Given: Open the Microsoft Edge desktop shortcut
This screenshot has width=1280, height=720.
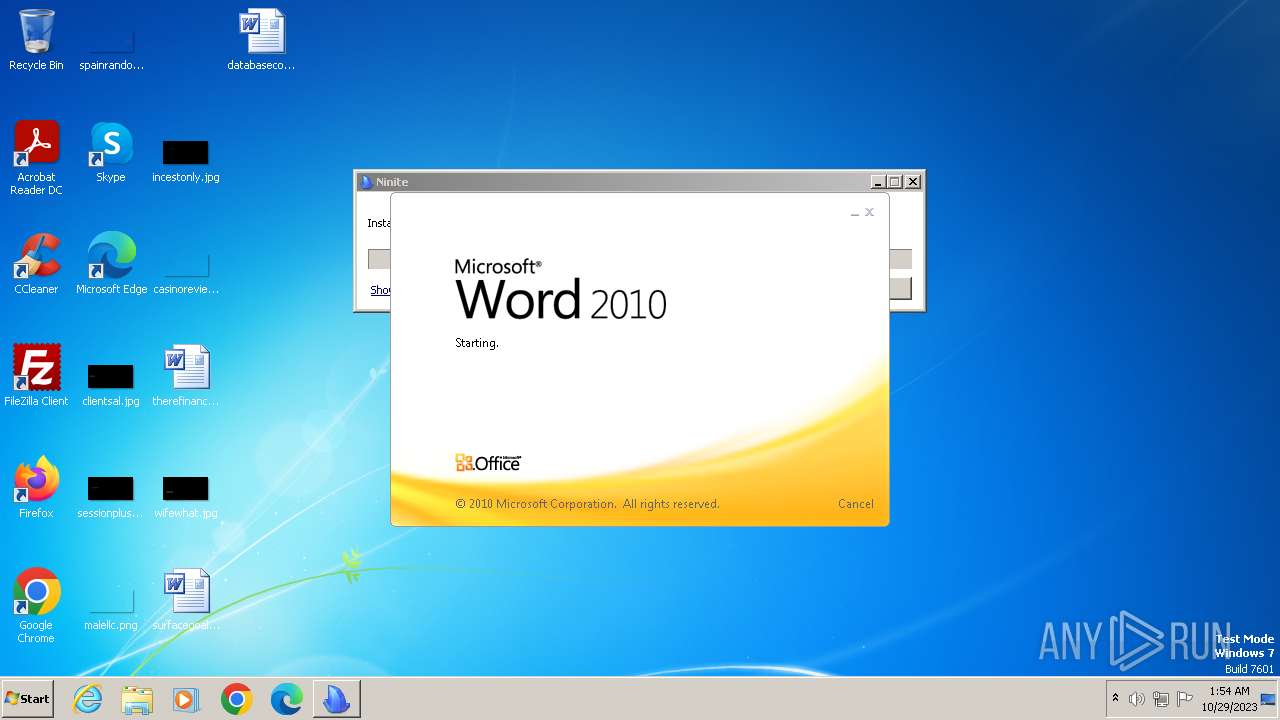Looking at the screenshot, I should pos(111,264).
